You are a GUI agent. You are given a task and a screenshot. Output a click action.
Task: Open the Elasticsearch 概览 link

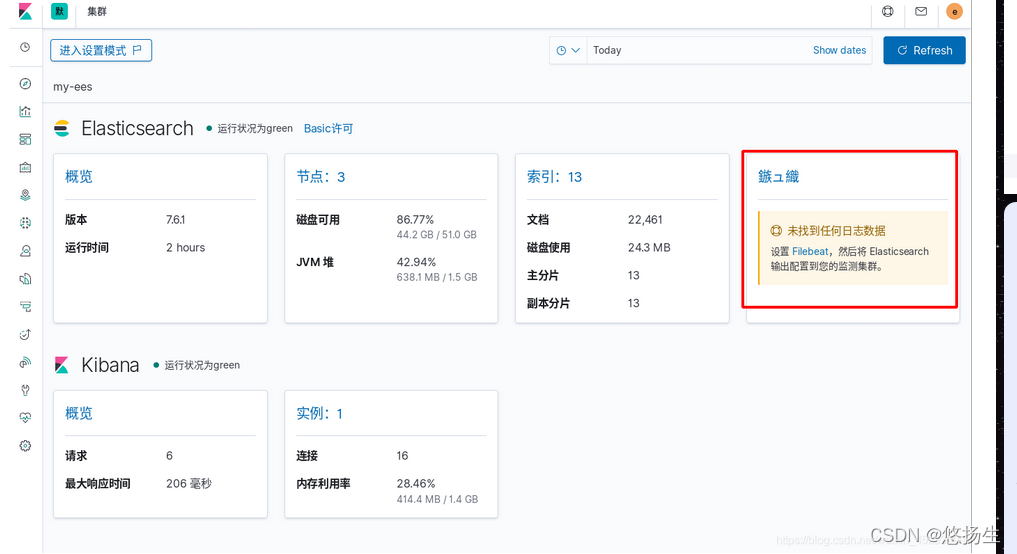click(78, 176)
